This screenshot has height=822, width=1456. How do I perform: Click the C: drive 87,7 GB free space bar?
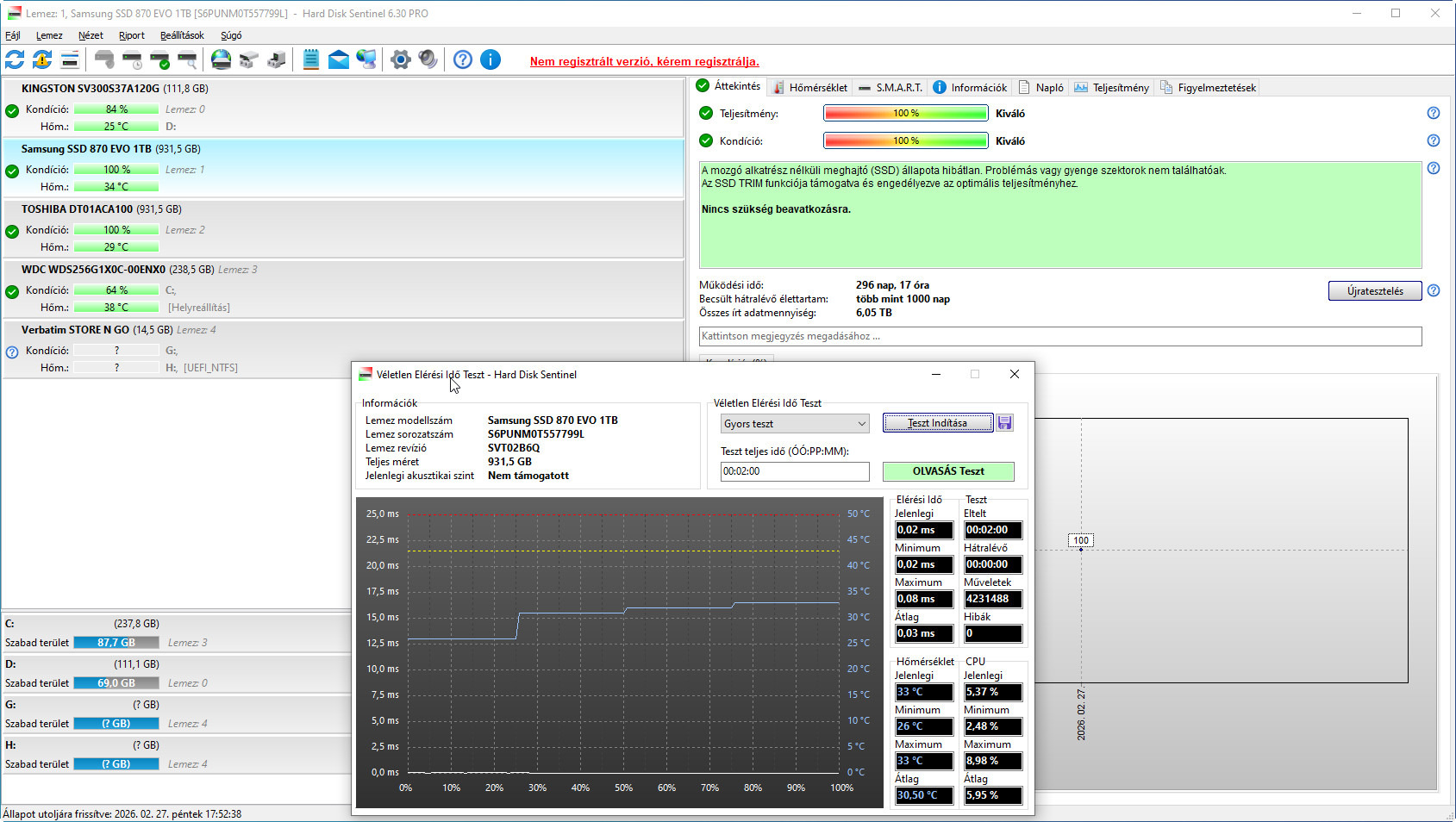click(x=116, y=643)
